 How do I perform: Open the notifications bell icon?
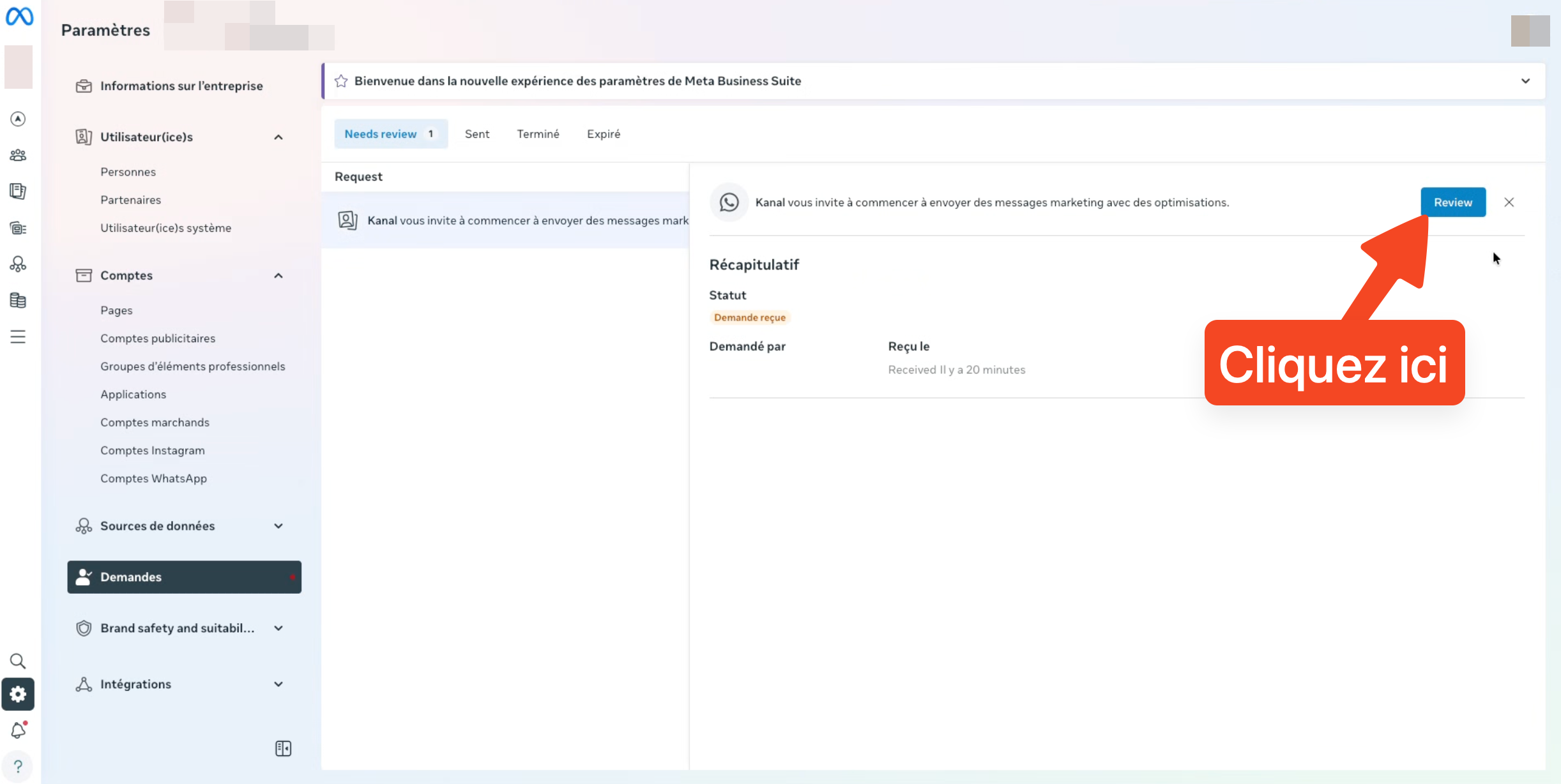18,730
